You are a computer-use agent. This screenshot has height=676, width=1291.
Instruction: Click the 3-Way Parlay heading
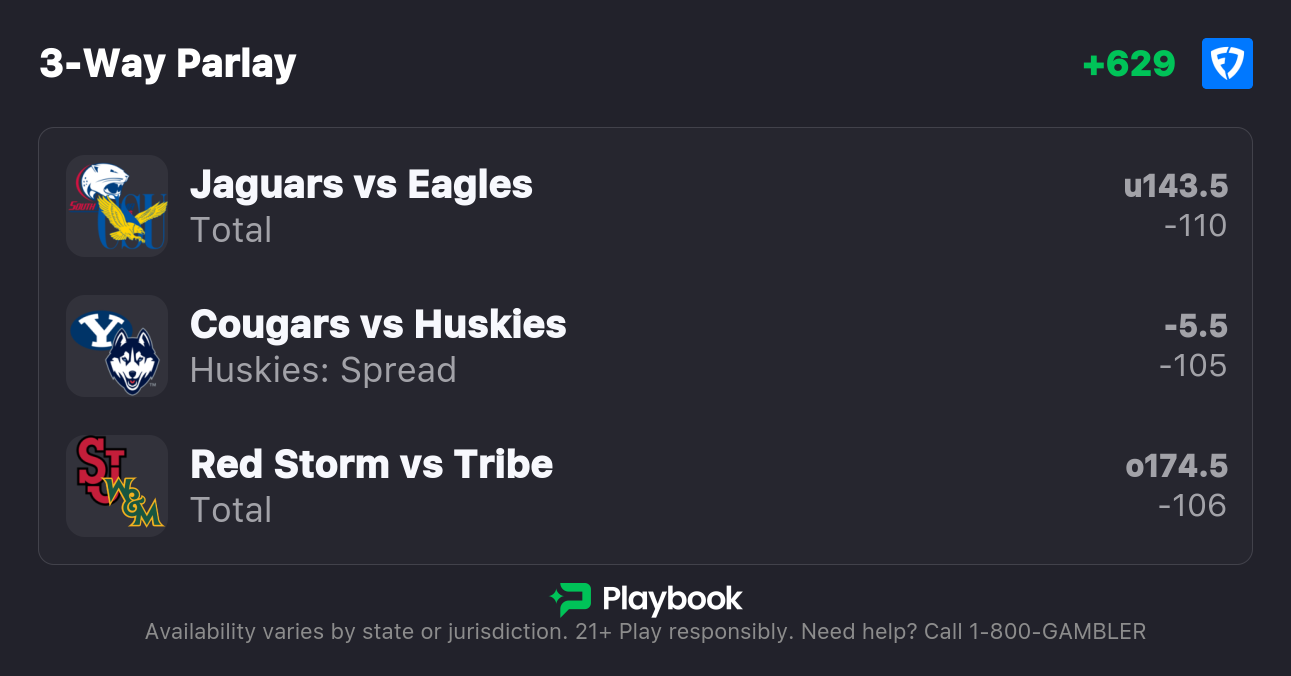click(168, 64)
